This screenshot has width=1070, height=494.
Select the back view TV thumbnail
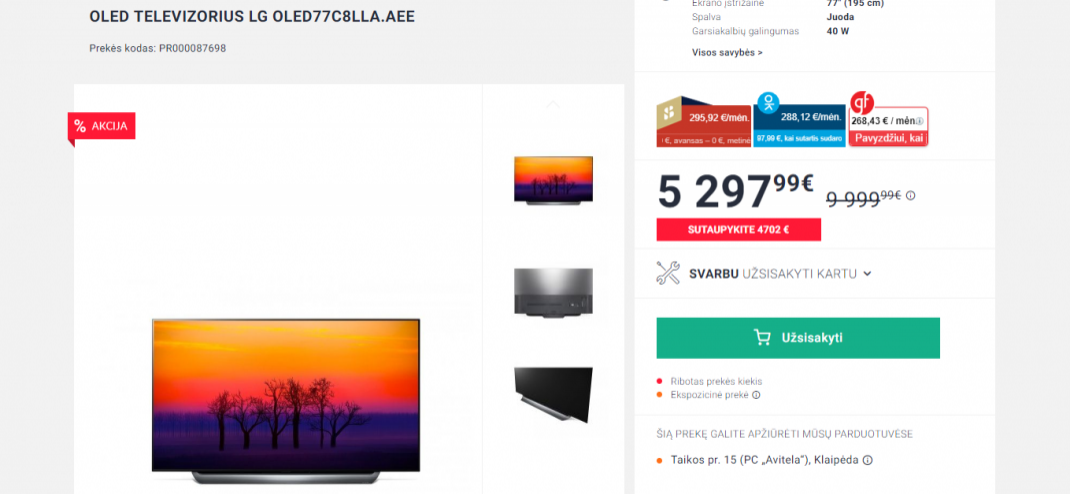pos(553,293)
